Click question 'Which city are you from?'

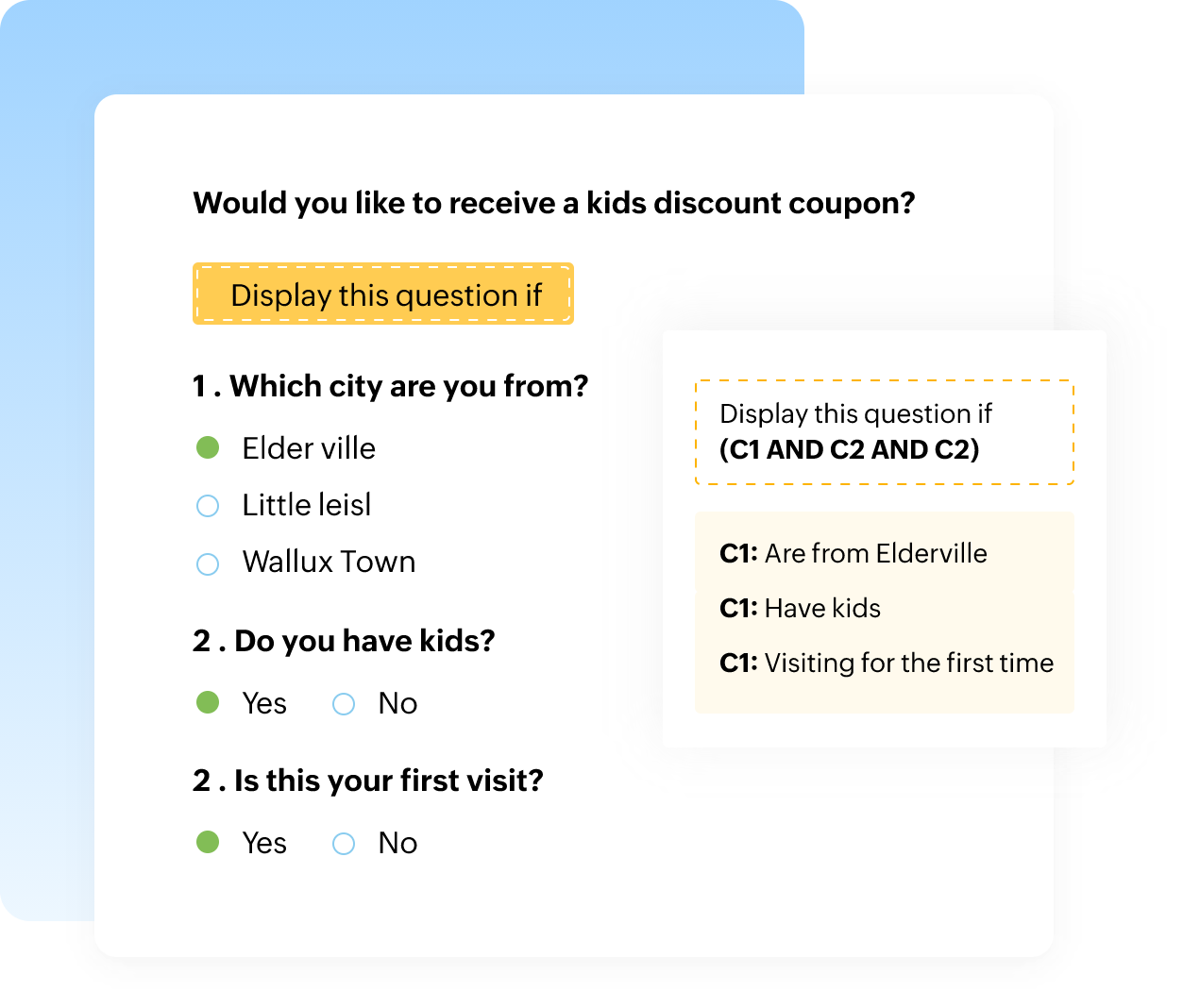pyautogui.click(x=389, y=386)
